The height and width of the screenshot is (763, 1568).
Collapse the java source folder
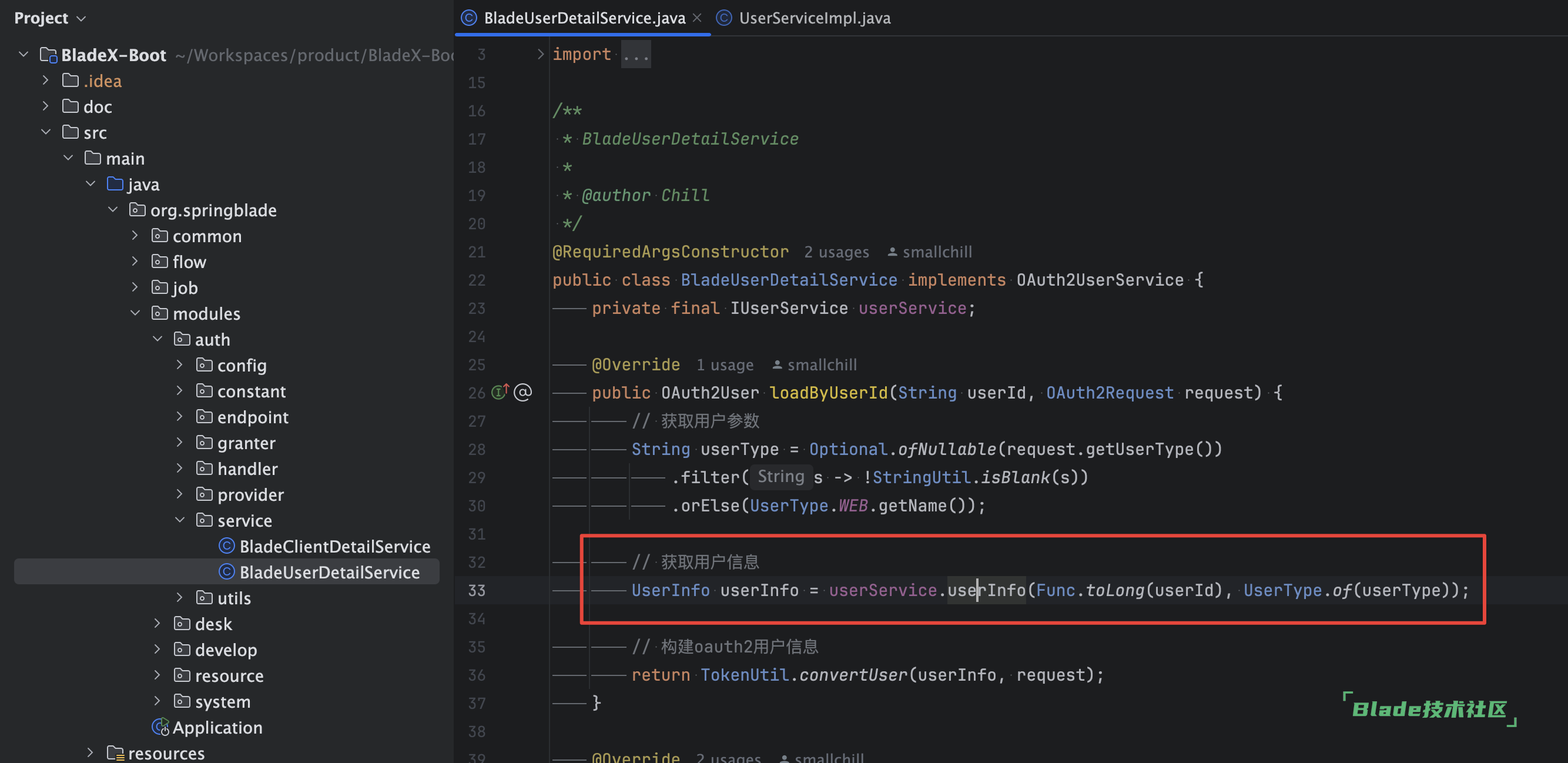pos(91,184)
